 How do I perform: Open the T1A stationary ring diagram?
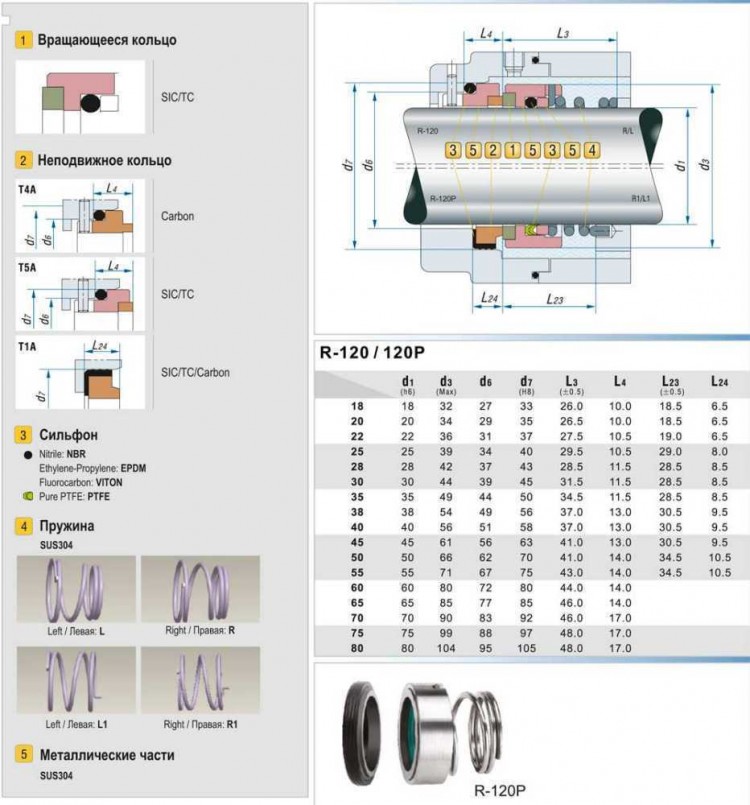(x=81, y=373)
